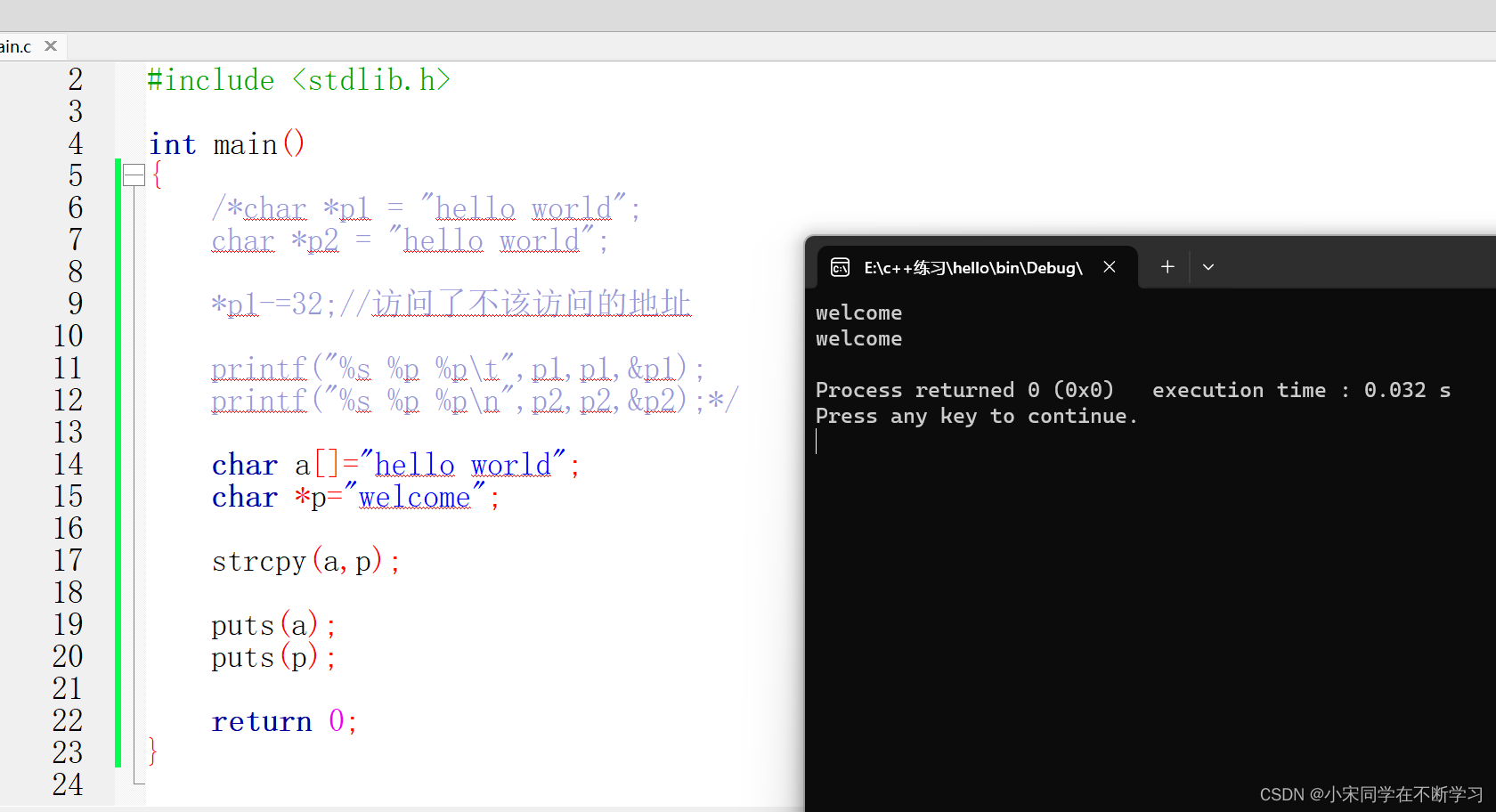Close the hello\bin\Debug terminal tab
The height and width of the screenshot is (812, 1496).
1110,266
